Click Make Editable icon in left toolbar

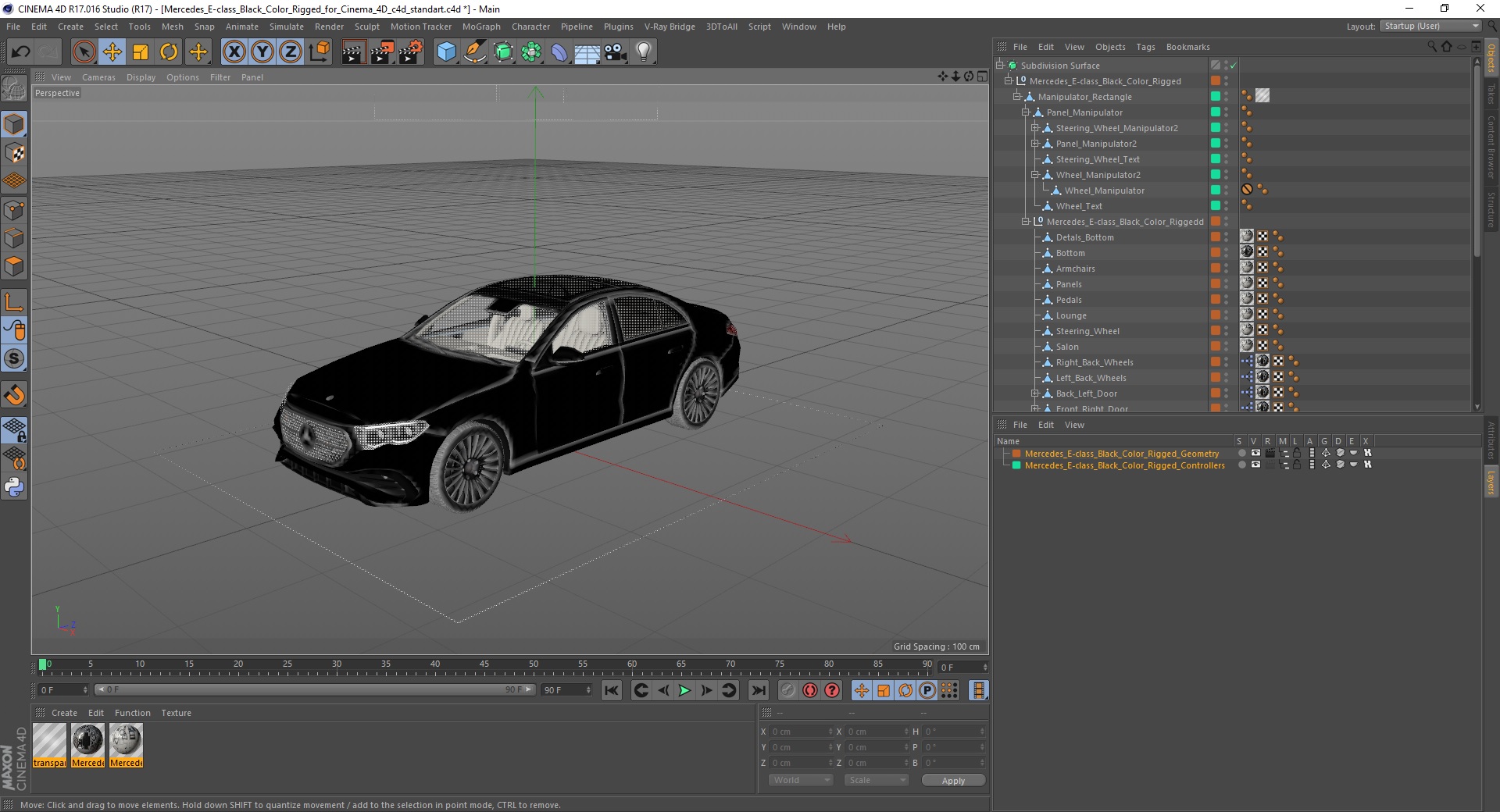(x=14, y=89)
